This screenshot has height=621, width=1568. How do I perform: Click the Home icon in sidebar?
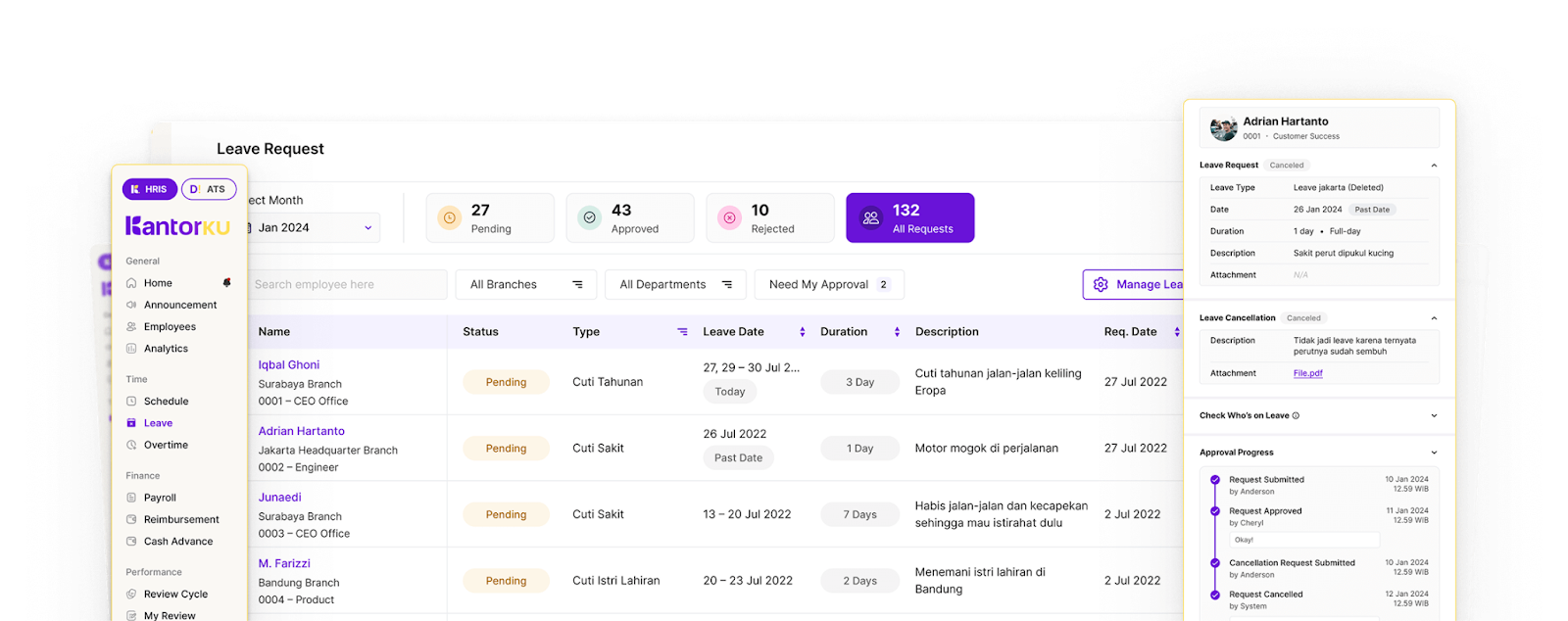coord(131,283)
